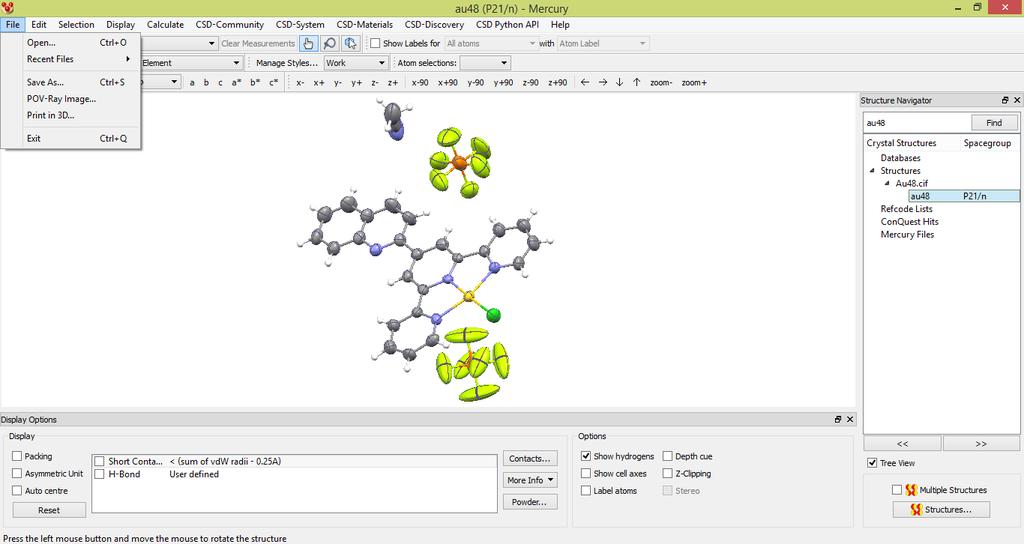Rotate using the y+ button
This screenshot has height=544, width=1024.
point(357,82)
